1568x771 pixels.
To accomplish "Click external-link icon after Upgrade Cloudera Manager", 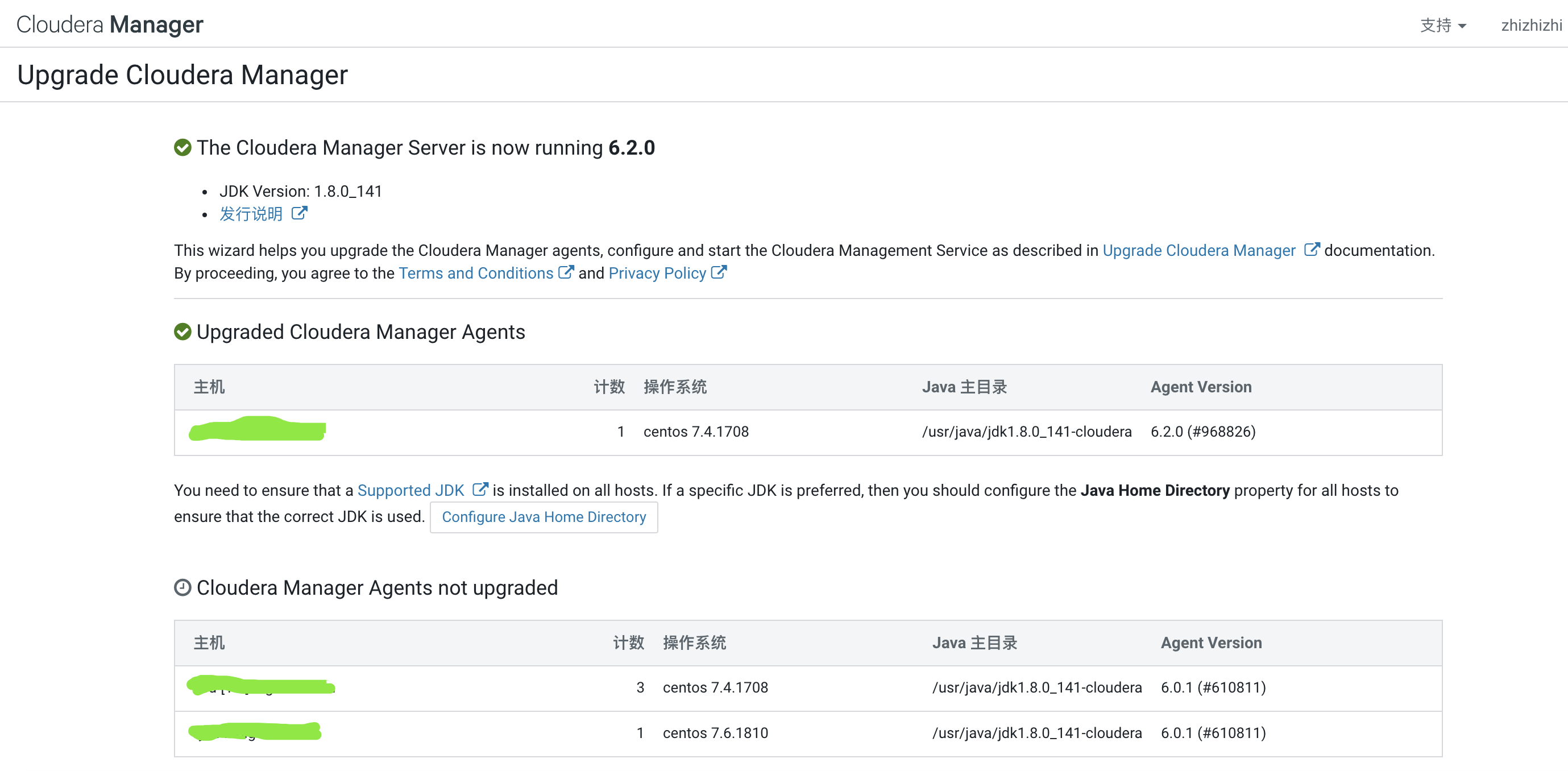I will (1312, 250).
